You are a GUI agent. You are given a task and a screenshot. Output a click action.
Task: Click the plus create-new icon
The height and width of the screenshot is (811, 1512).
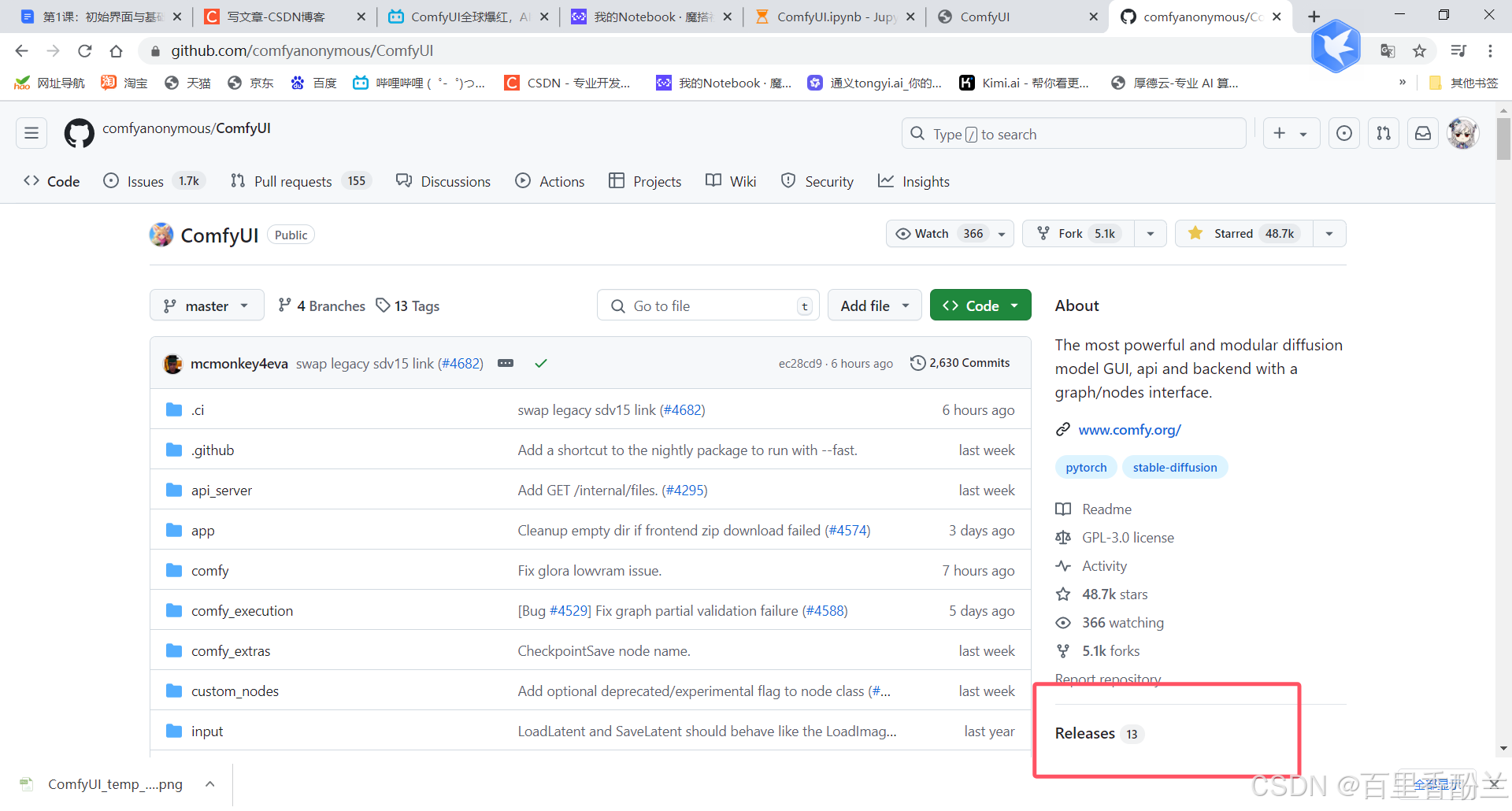pos(1280,133)
